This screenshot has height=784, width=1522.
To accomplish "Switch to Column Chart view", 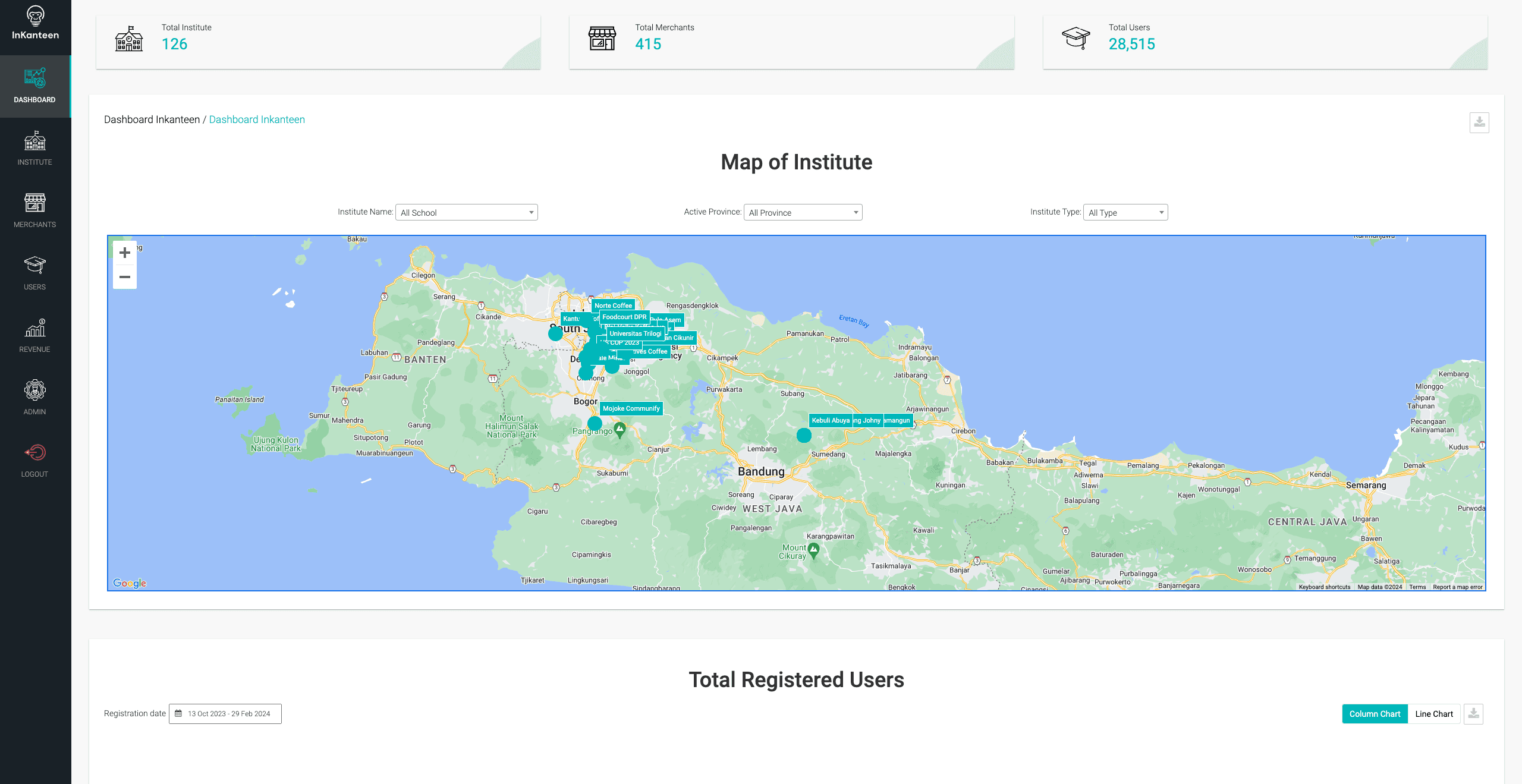I will coord(1375,714).
